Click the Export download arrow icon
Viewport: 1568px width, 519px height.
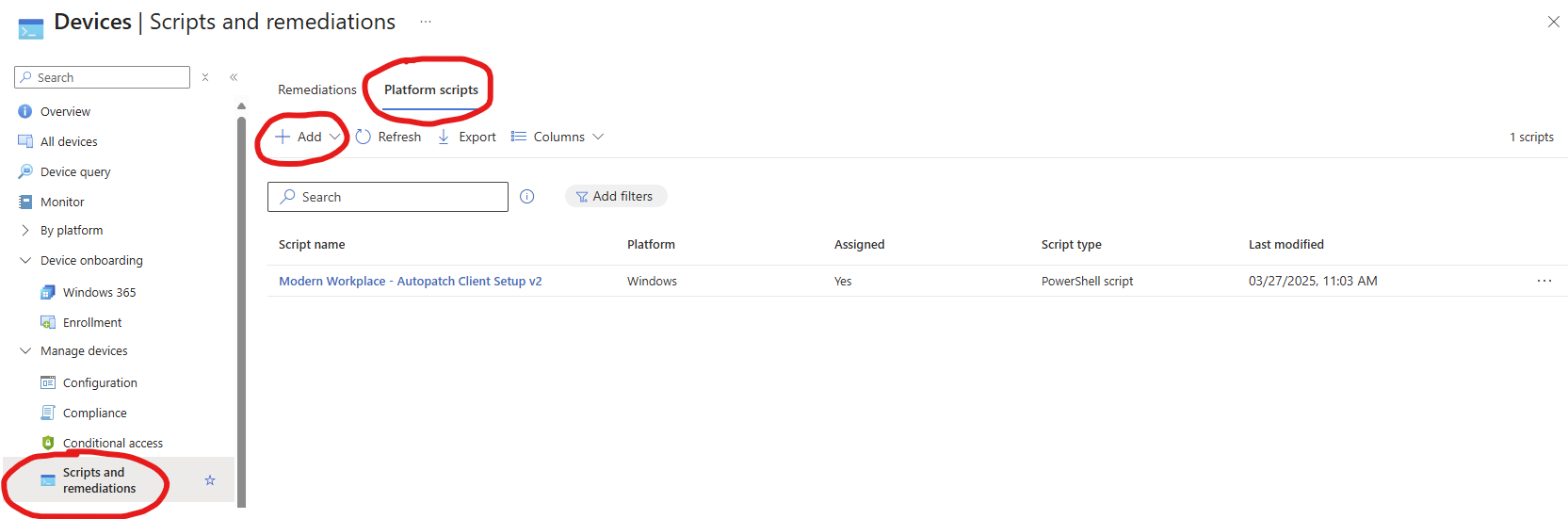pyautogui.click(x=444, y=137)
